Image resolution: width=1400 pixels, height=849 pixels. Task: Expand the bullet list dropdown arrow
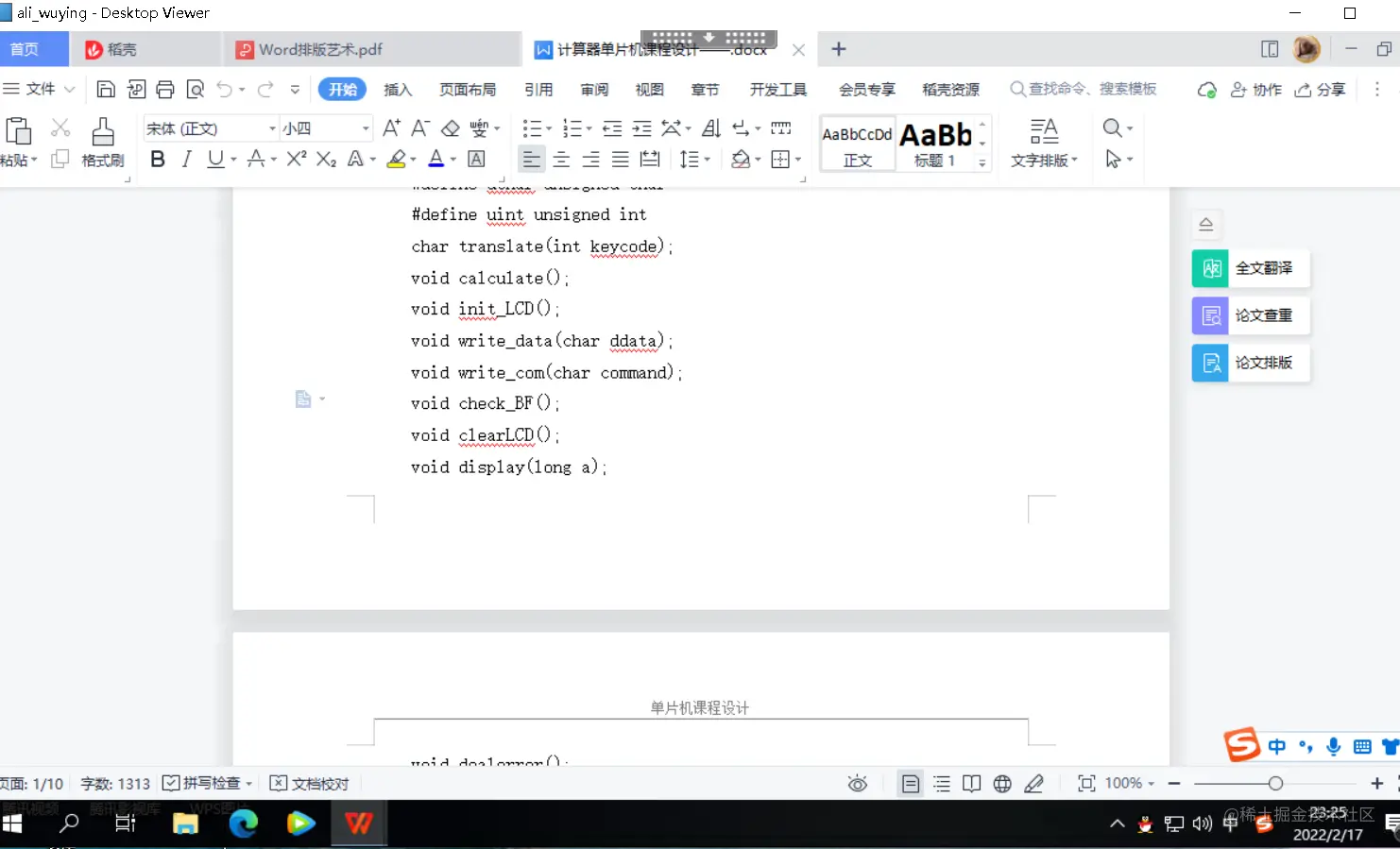(x=548, y=128)
